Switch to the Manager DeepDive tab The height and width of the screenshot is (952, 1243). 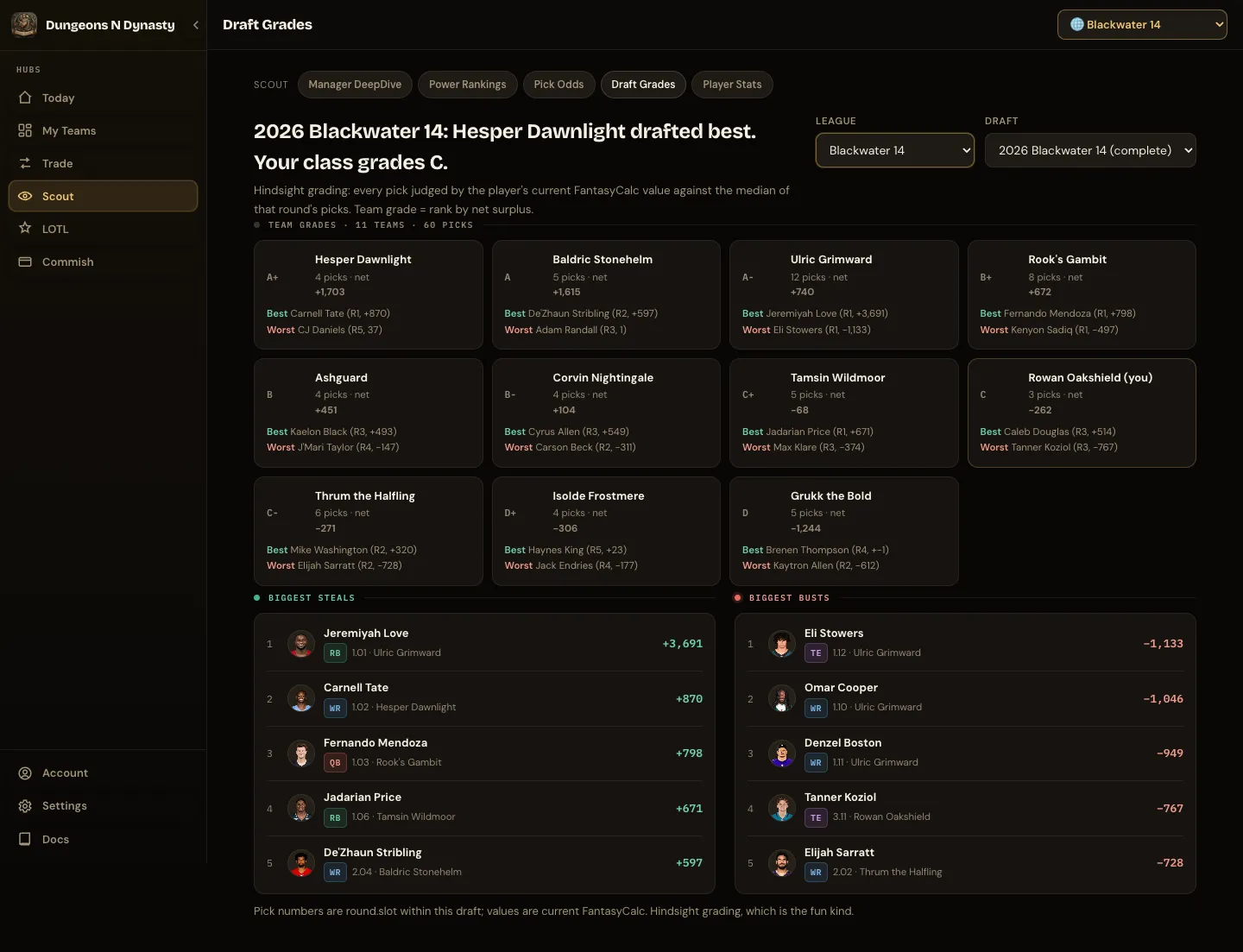pyautogui.click(x=355, y=85)
